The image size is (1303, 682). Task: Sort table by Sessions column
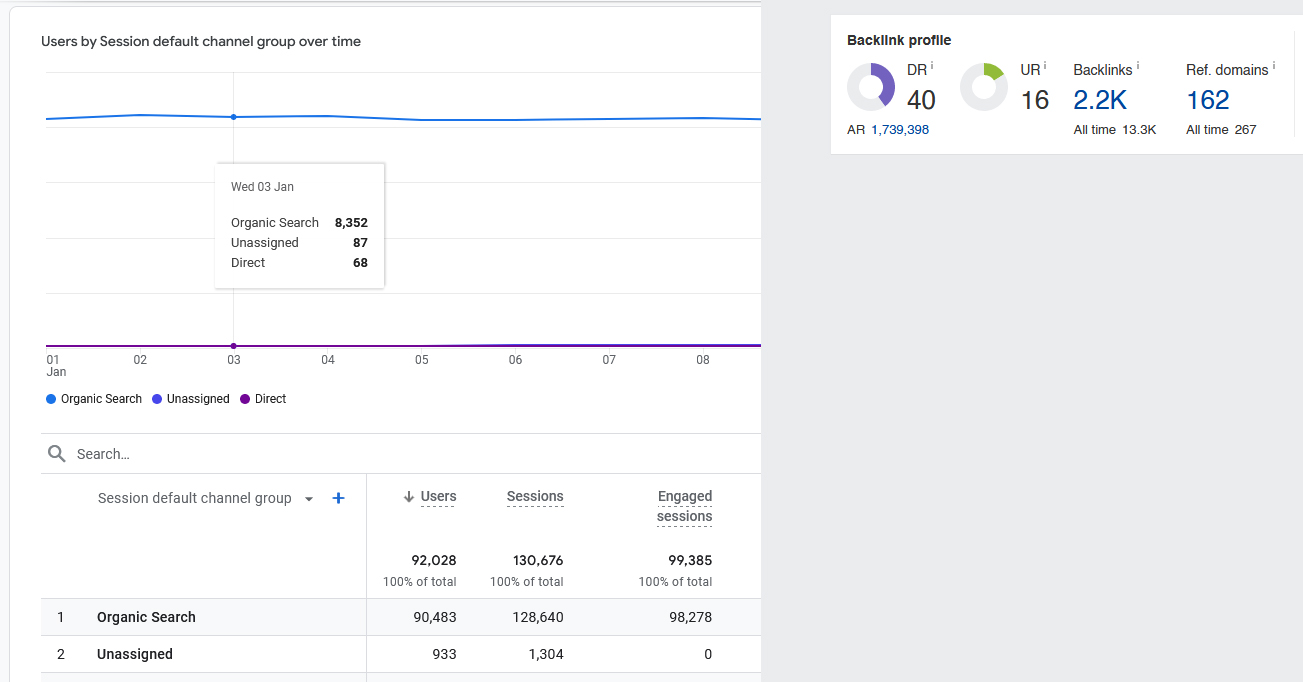[535, 497]
